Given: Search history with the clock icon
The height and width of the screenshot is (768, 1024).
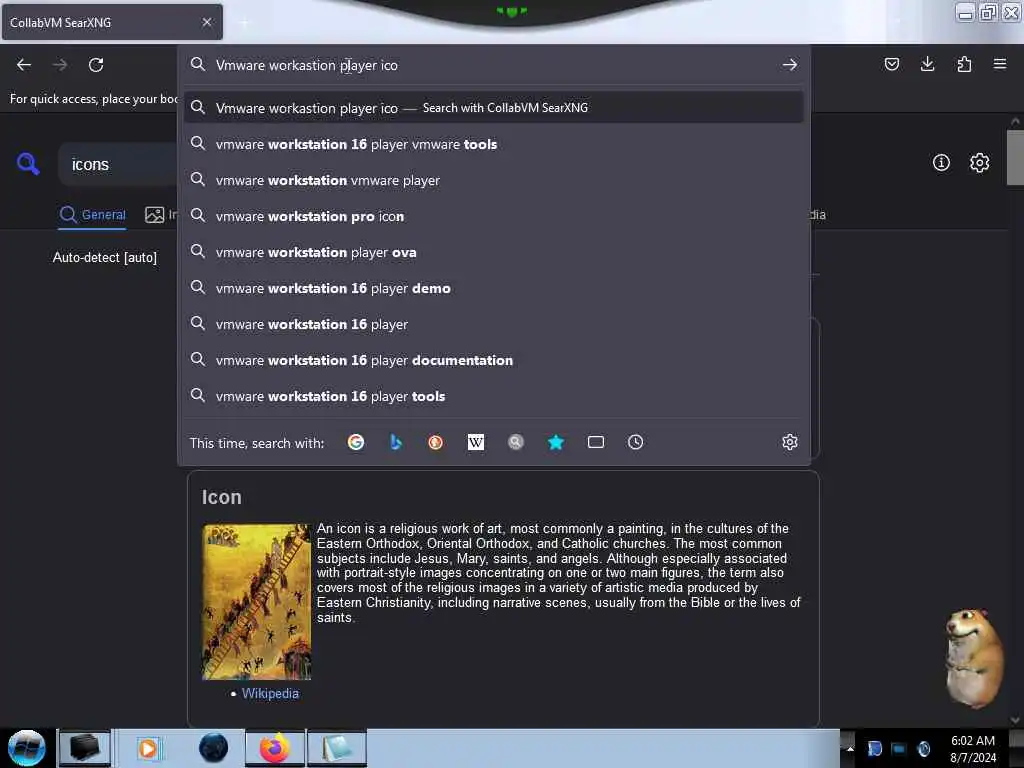Looking at the screenshot, I should pyautogui.click(x=635, y=442).
